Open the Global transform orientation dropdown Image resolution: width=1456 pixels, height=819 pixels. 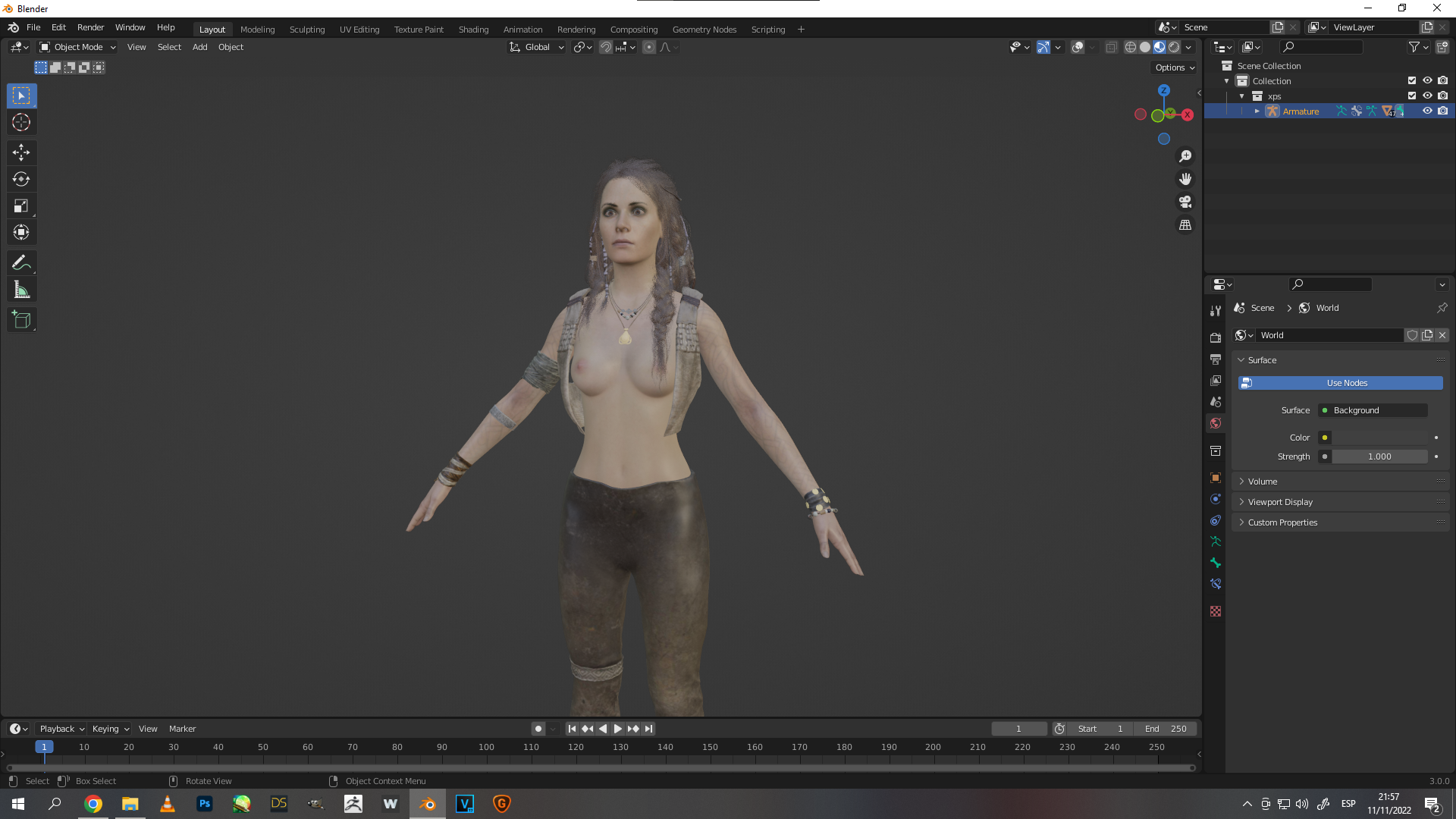537,47
